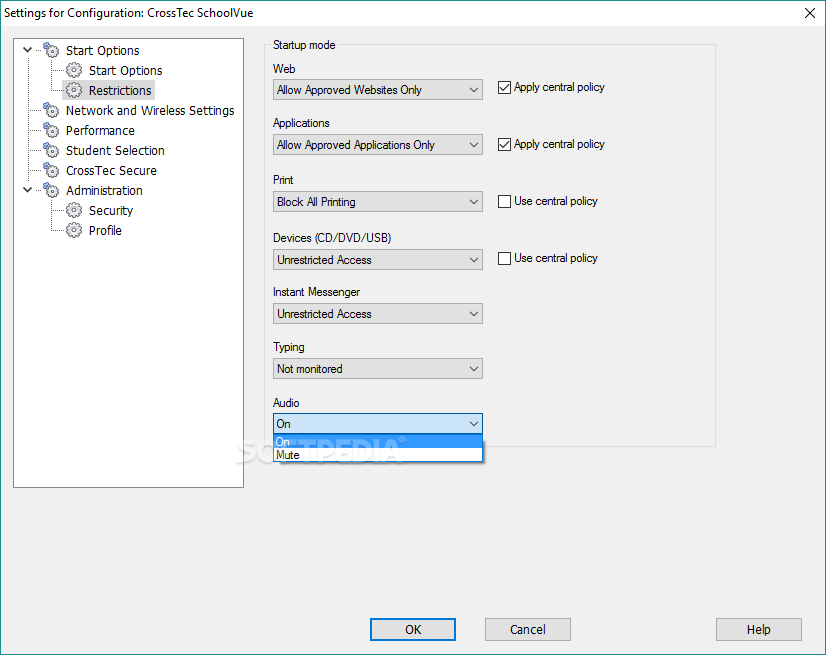This screenshot has width=826, height=655.
Task: Enable Use central policy for Print
Action: coord(504,201)
